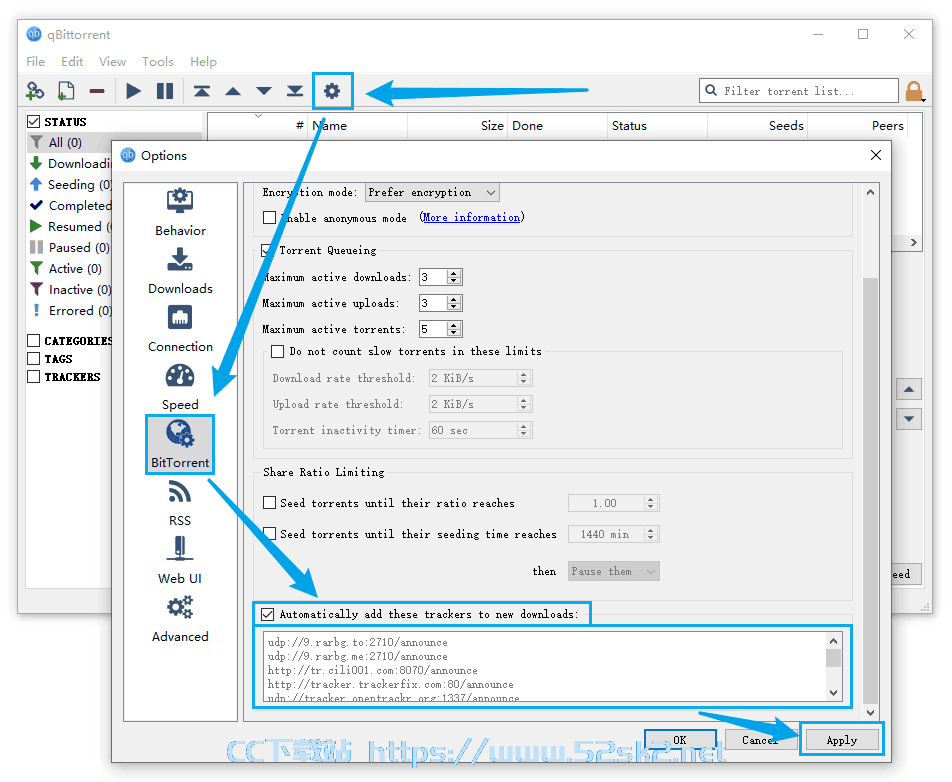This screenshot has width=952, height=782.
Task: Move torrent up in queue
Action: point(233,91)
